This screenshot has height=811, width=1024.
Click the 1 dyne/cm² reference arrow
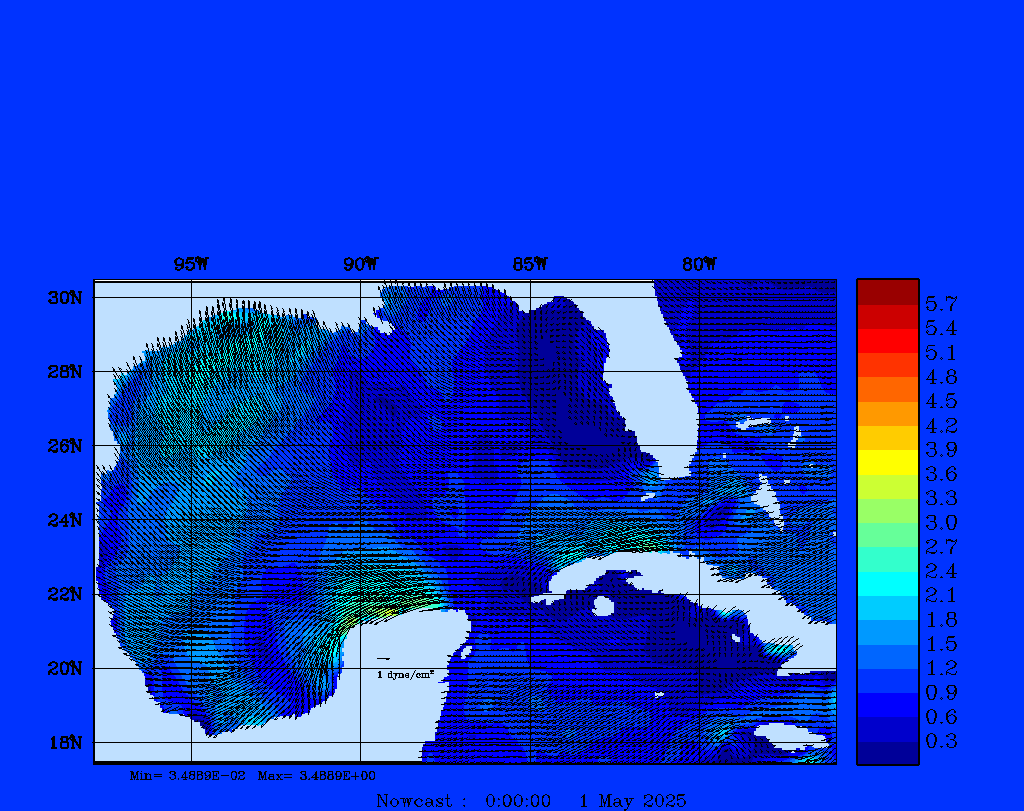pyautogui.click(x=383, y=659)
